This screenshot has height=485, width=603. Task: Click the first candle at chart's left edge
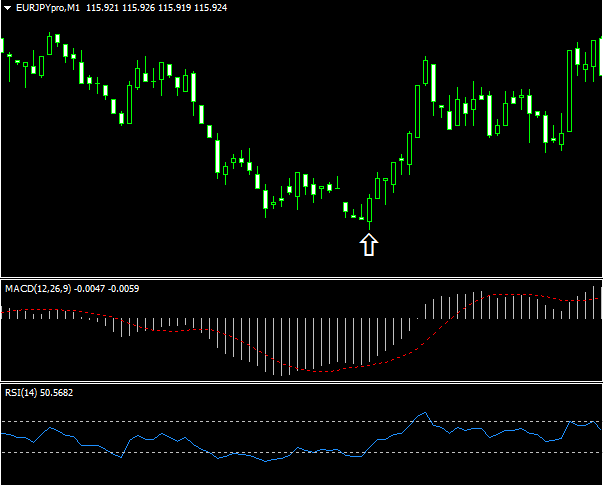2,45
